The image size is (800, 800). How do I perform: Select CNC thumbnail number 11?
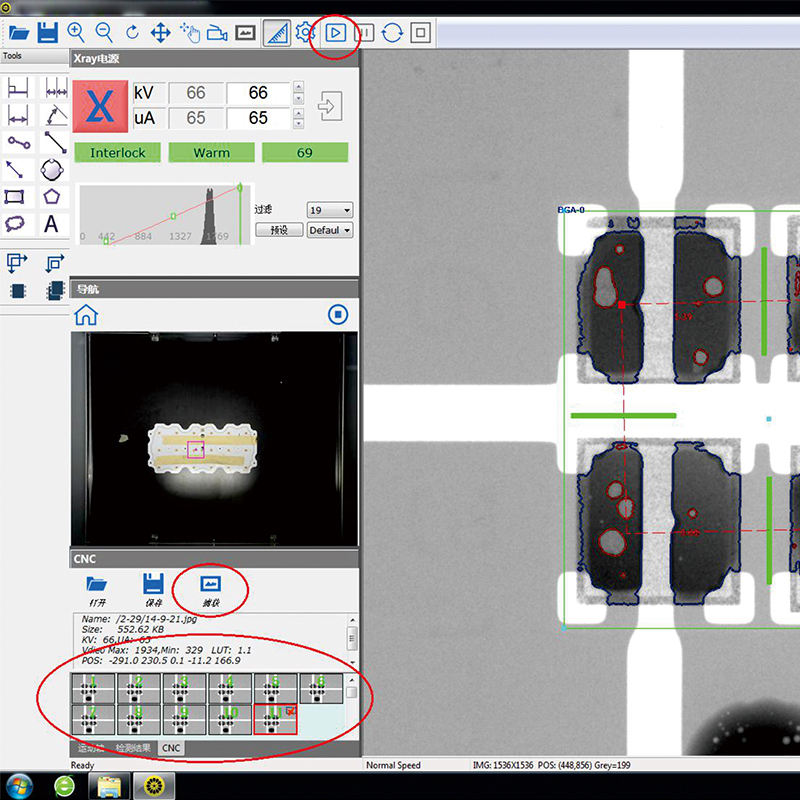276,719
